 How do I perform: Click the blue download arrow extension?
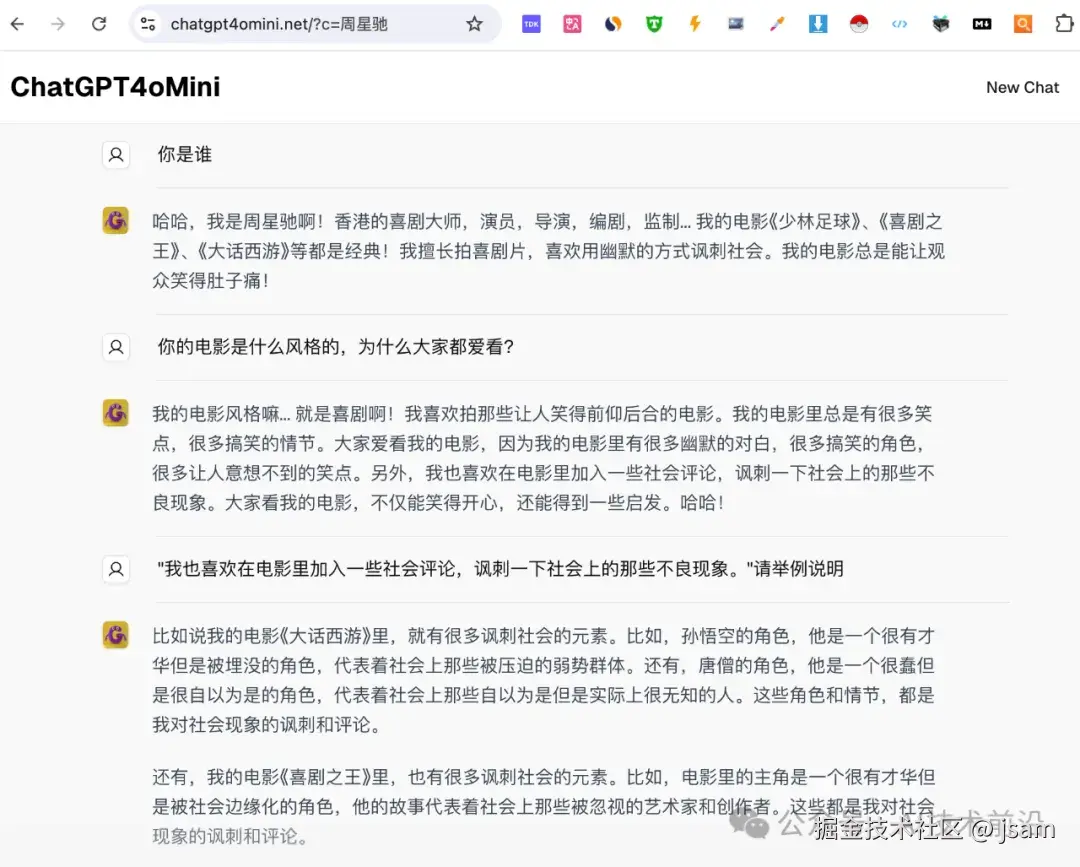click(818, 24)
